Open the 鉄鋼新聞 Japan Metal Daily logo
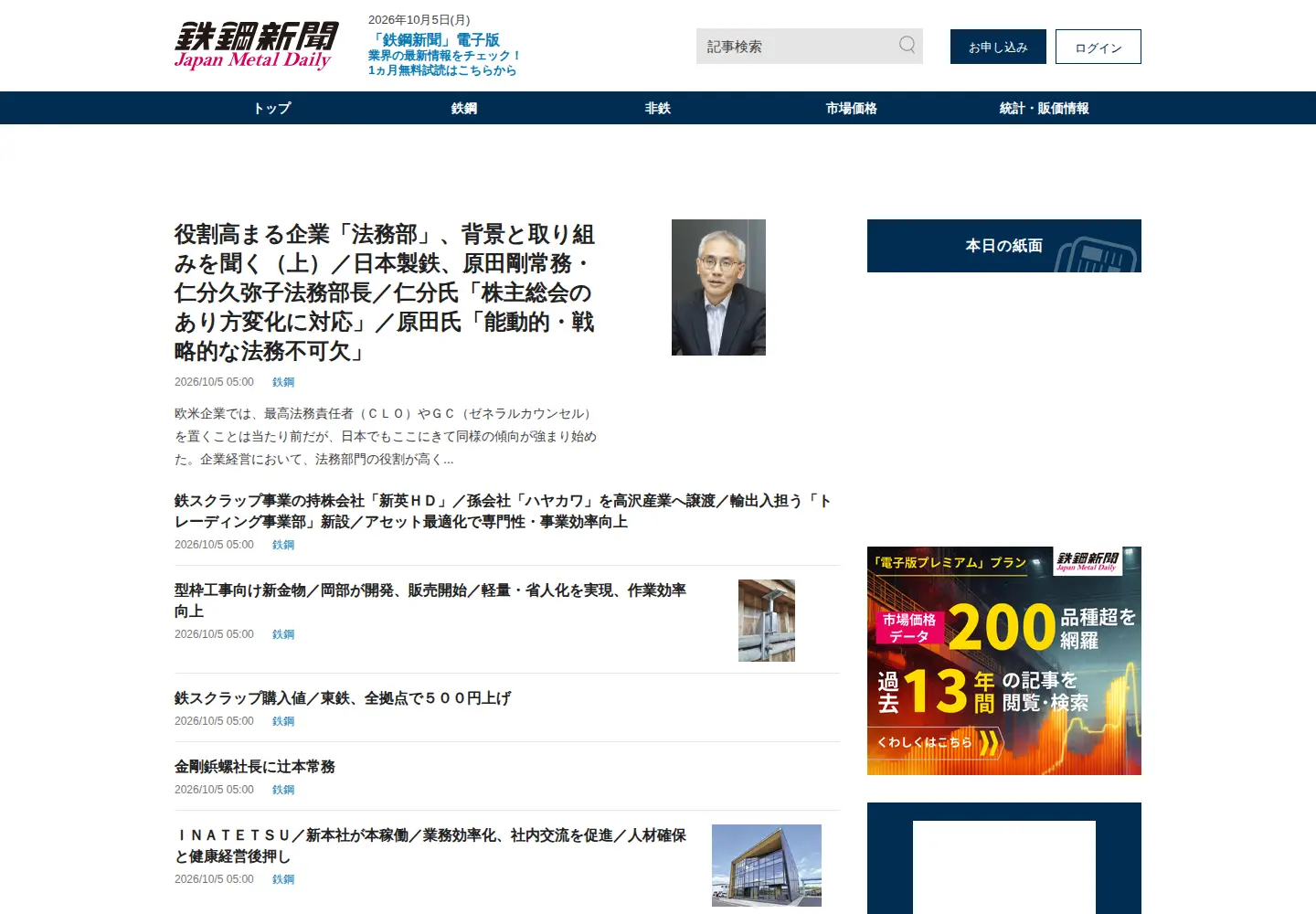Image resolution: width=1316 pixels, height=914 pixels. [x=256, y=46]
